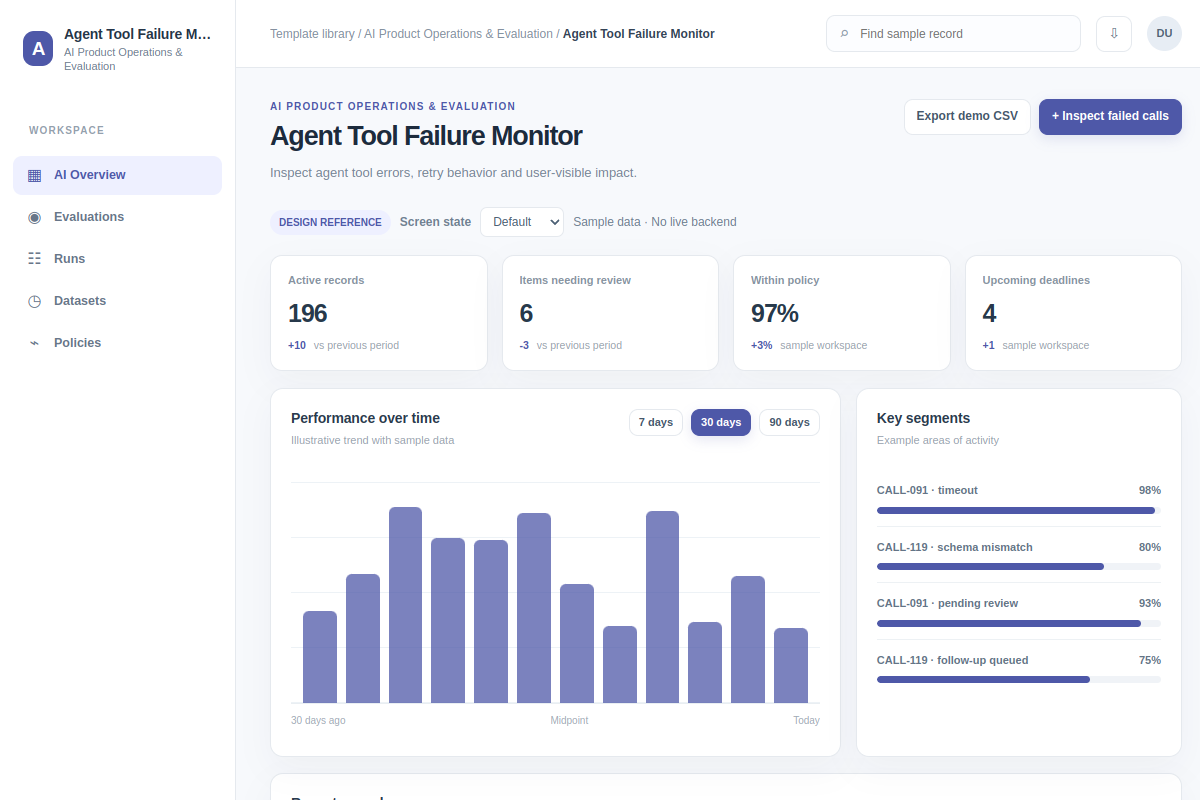Click the 80% segment value

pos(1150,547)
